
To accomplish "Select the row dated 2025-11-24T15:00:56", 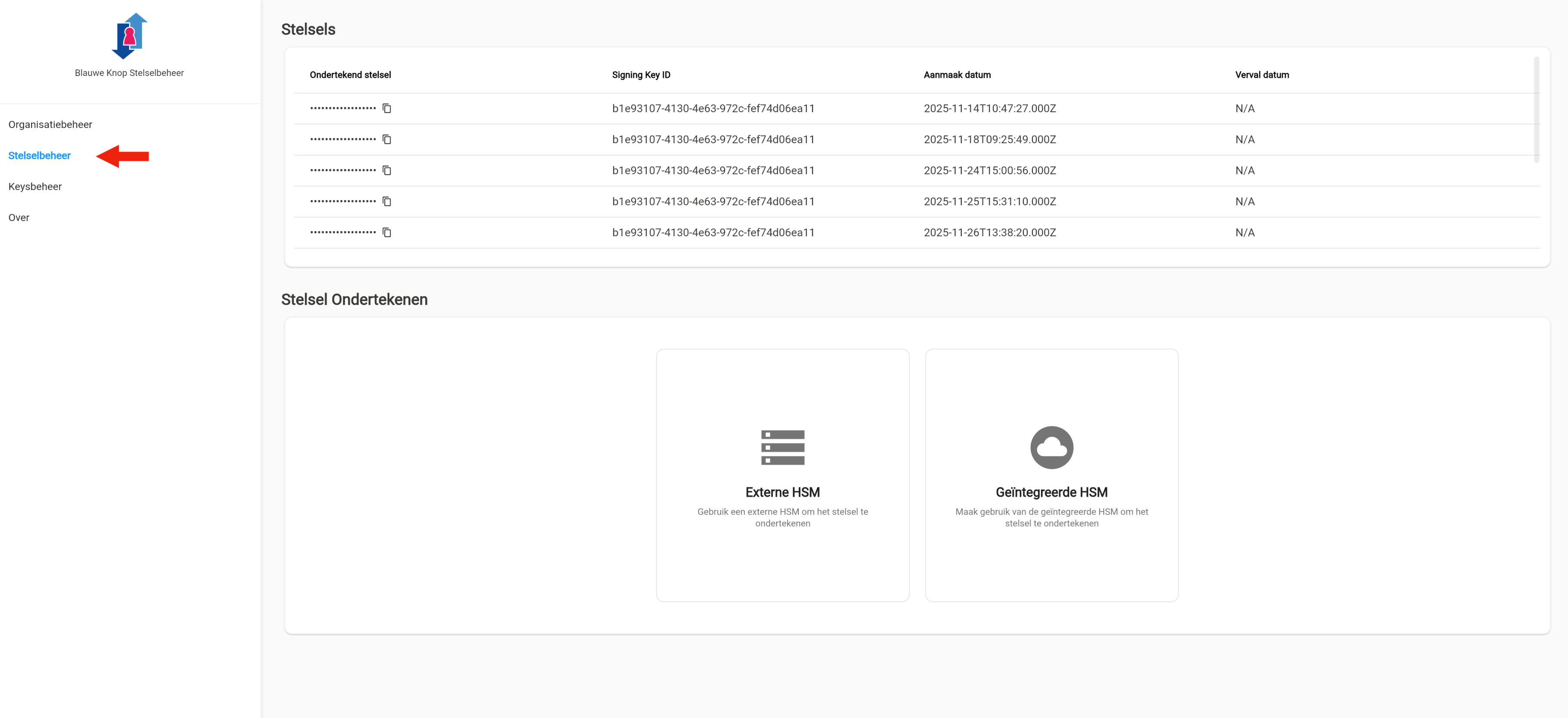I will 989,170.
